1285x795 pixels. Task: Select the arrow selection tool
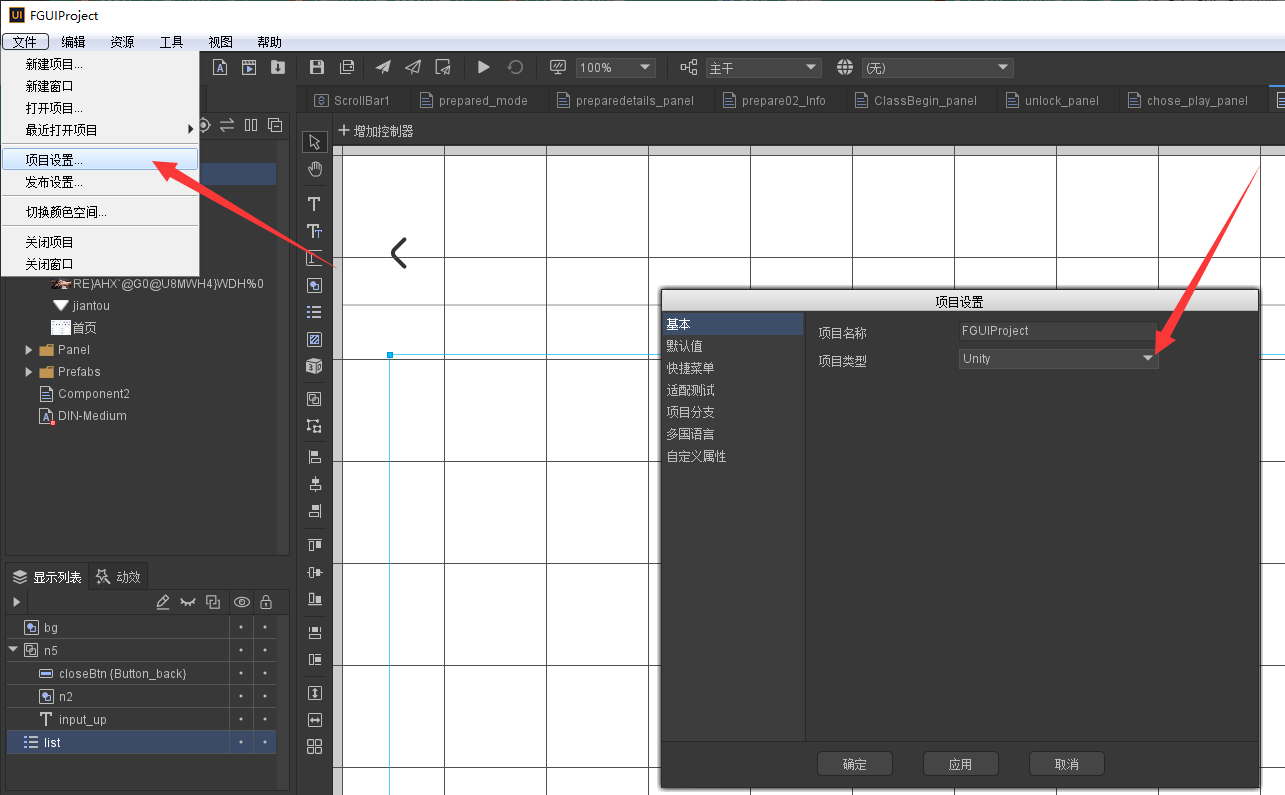click(314, 141)
